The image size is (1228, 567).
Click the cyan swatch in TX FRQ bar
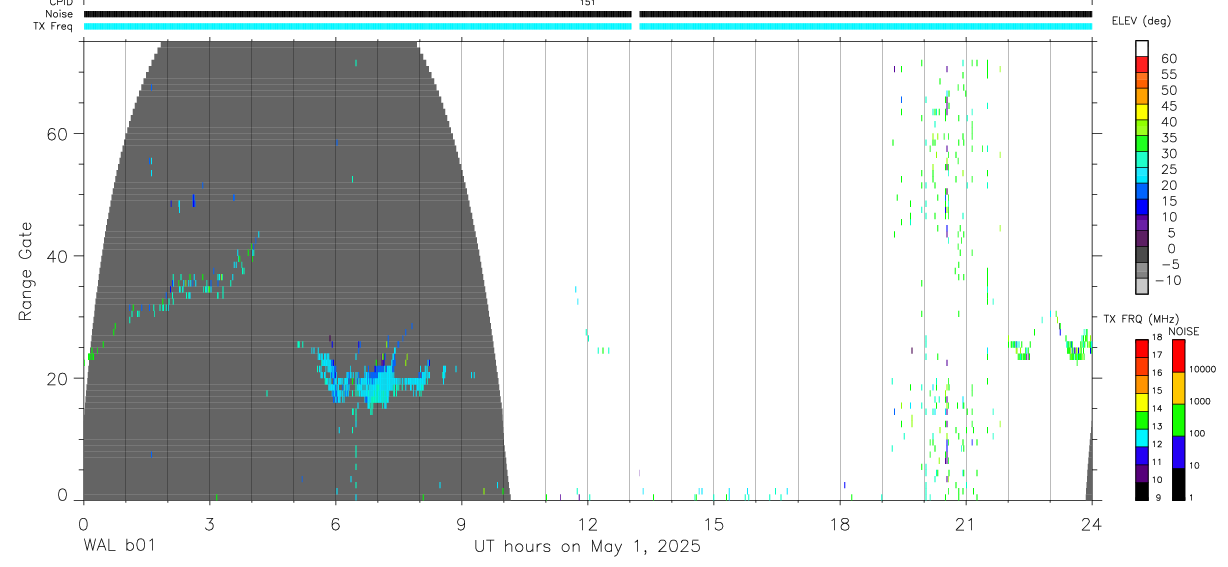click(x=1141, y=438)
